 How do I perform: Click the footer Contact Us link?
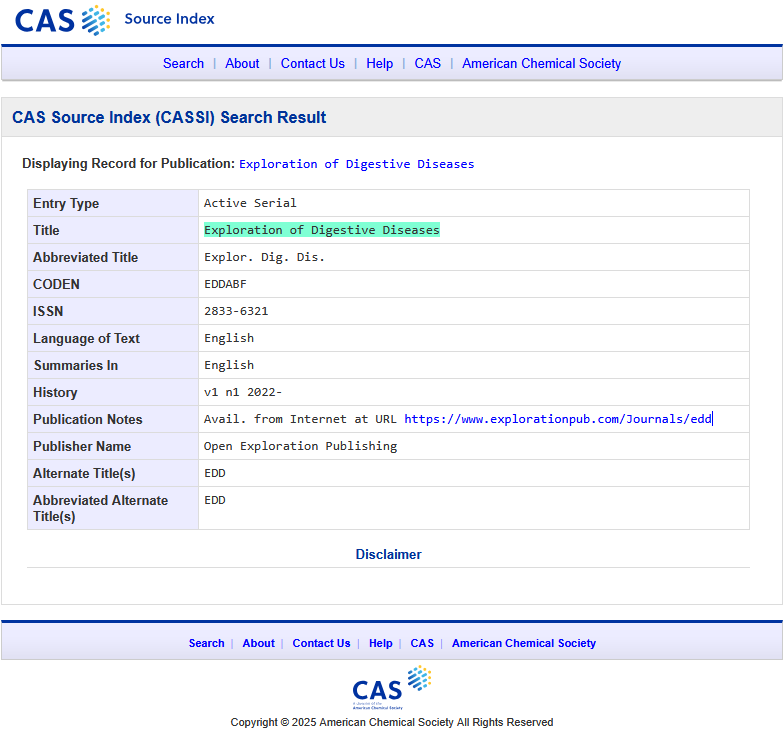322,643
